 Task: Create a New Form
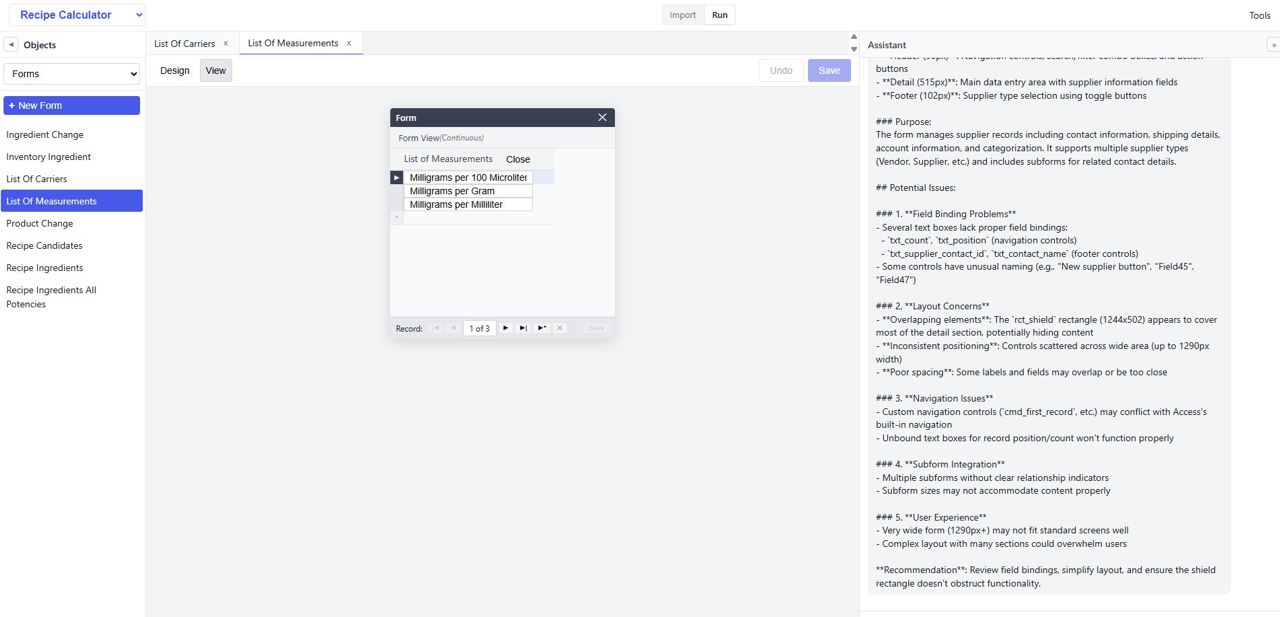click(72, 105)
